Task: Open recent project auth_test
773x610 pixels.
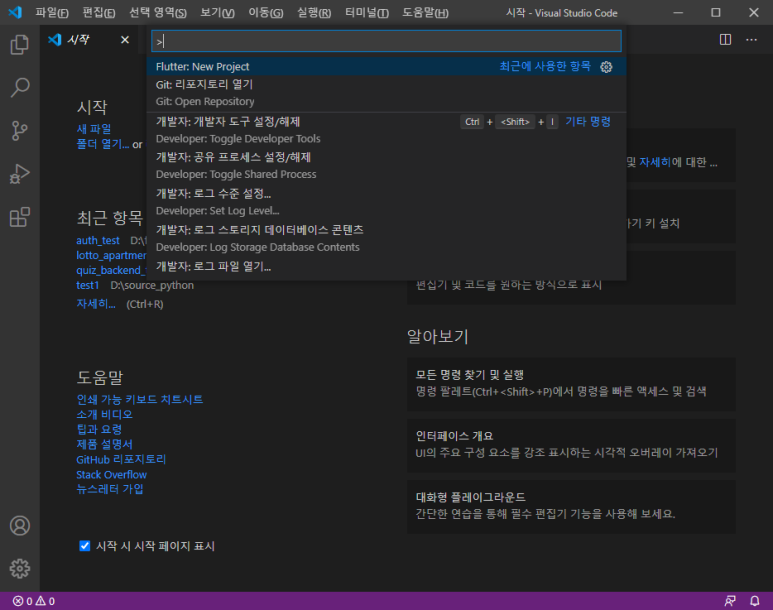Action: coord(98,241)
